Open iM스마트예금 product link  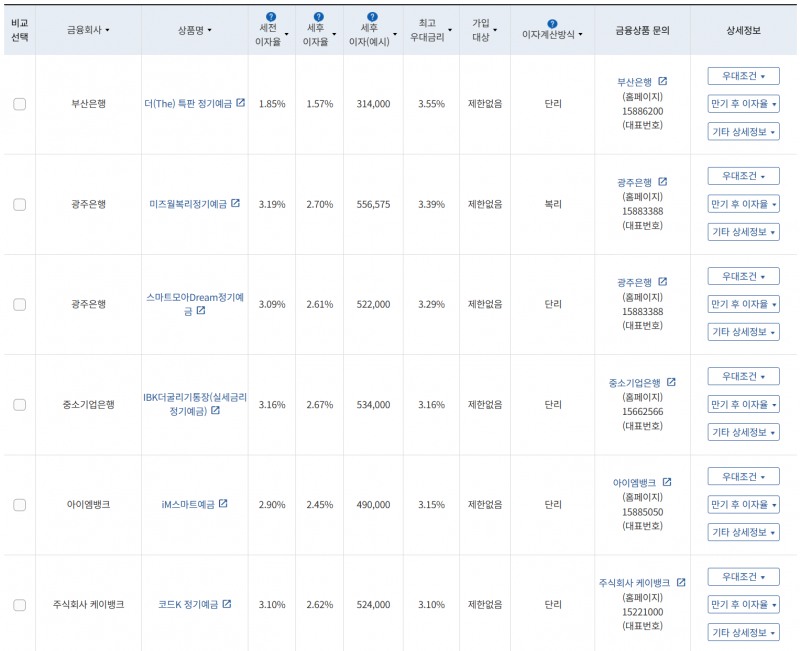click(x=188, y=505)
